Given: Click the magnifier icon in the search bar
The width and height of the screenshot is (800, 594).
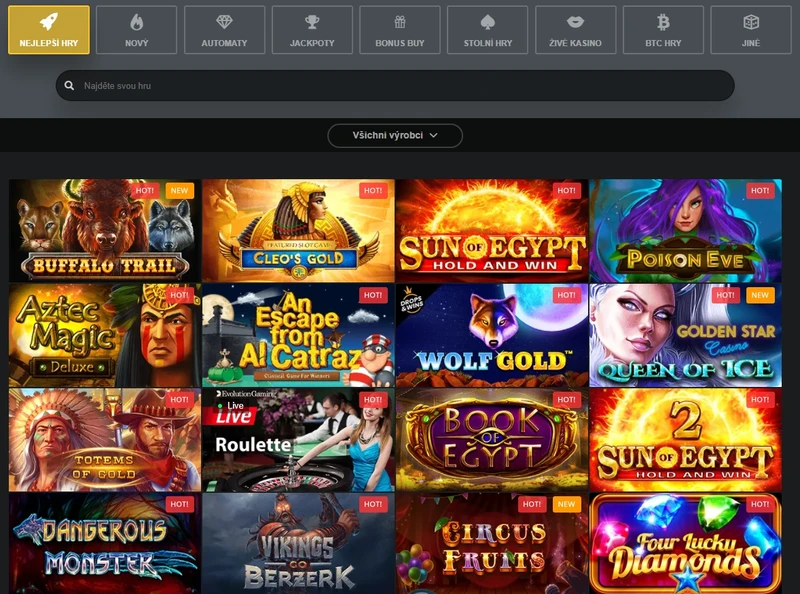Looking at the screenshot, I should (x=68, y=86).
